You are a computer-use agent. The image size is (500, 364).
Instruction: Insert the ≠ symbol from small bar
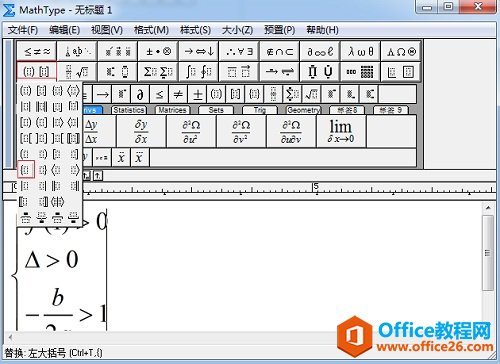coord(178,94)
